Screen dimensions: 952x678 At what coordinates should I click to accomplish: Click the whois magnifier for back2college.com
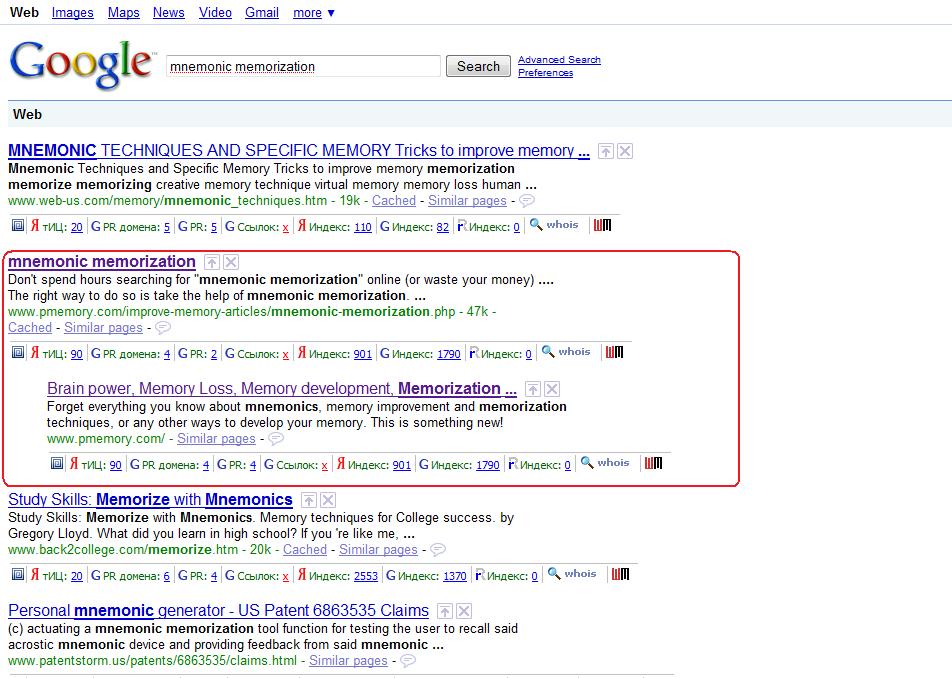point(554,574)
